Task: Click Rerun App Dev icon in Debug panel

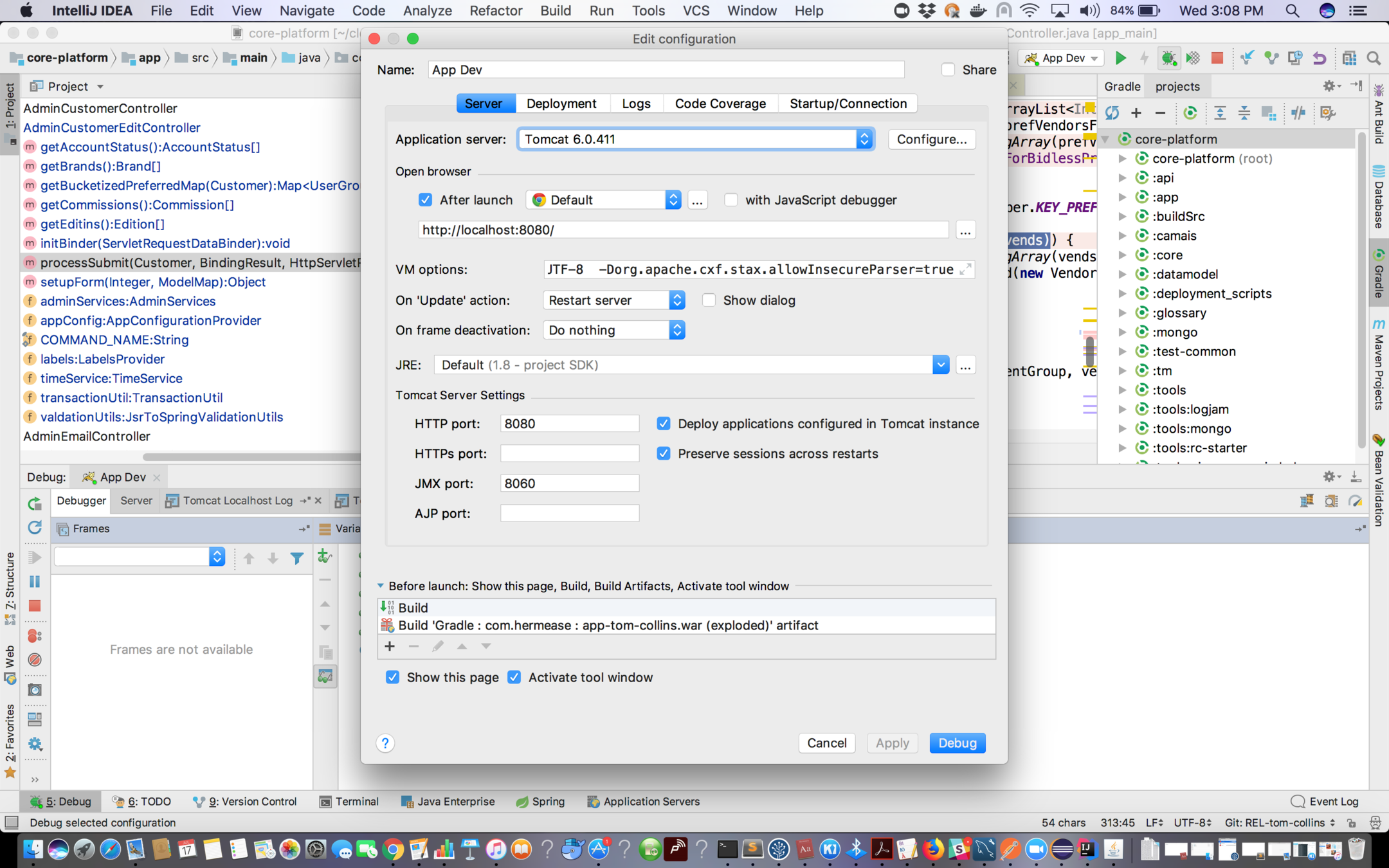Action: (x=35, y=503)
